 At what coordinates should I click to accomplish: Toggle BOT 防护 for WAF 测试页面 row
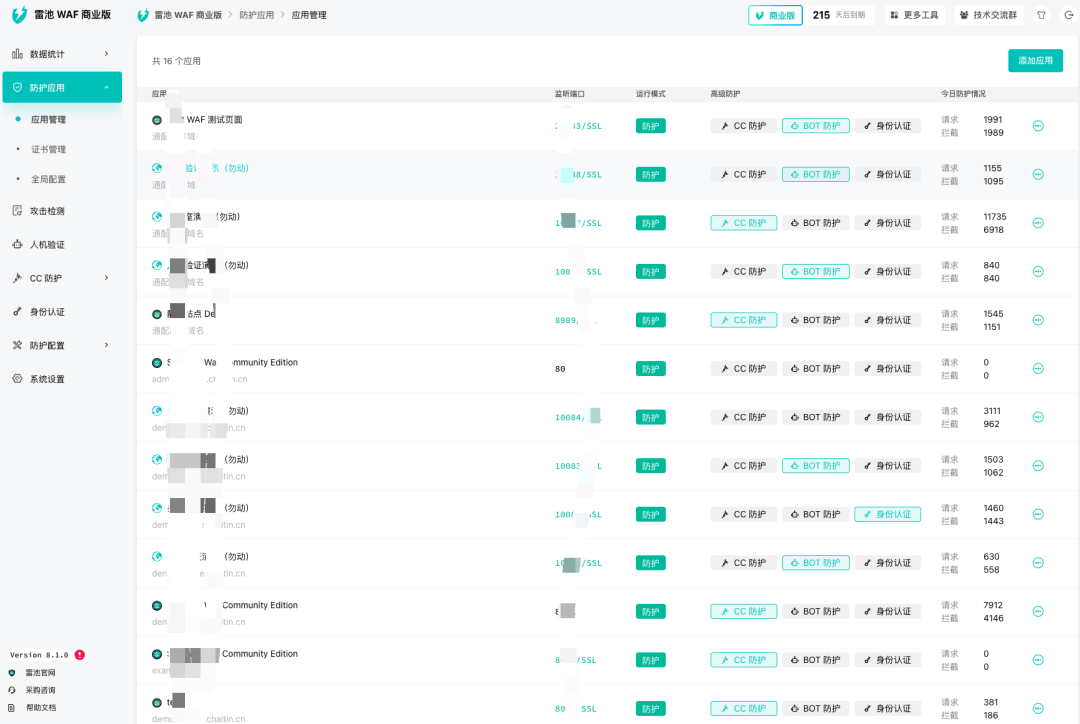coord(816,126)
